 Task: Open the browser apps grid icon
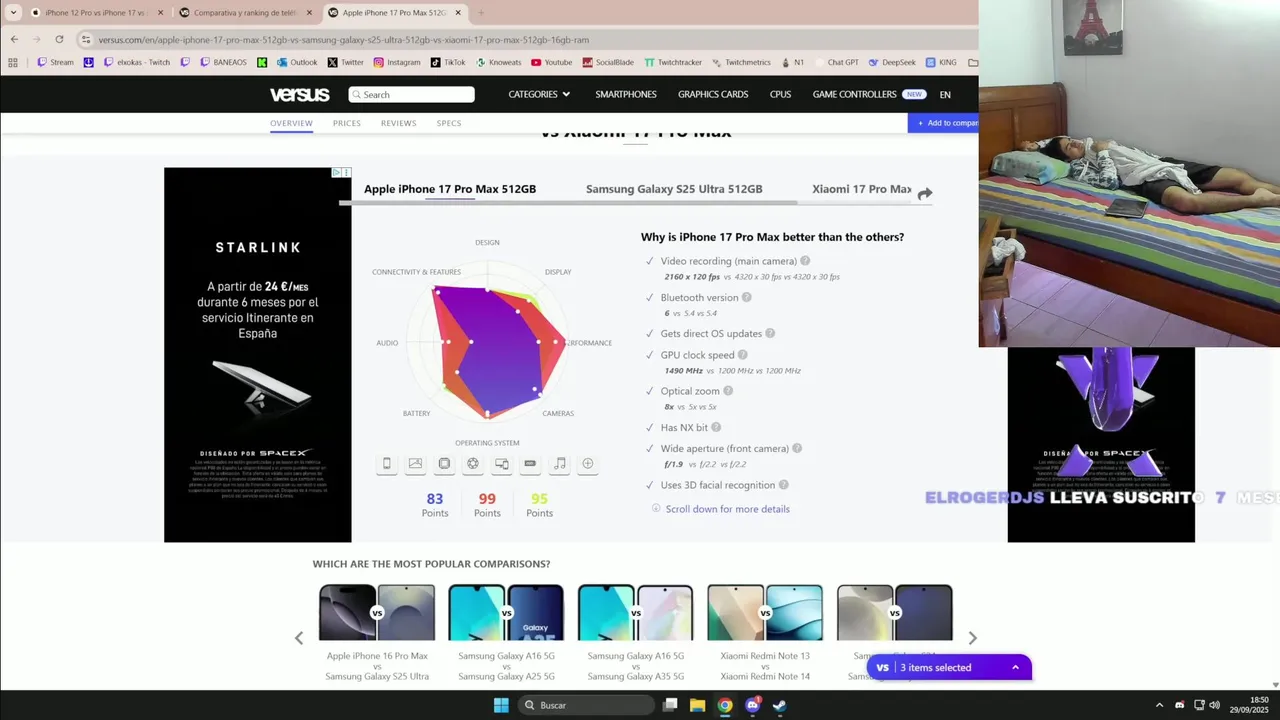coord(13,62)
